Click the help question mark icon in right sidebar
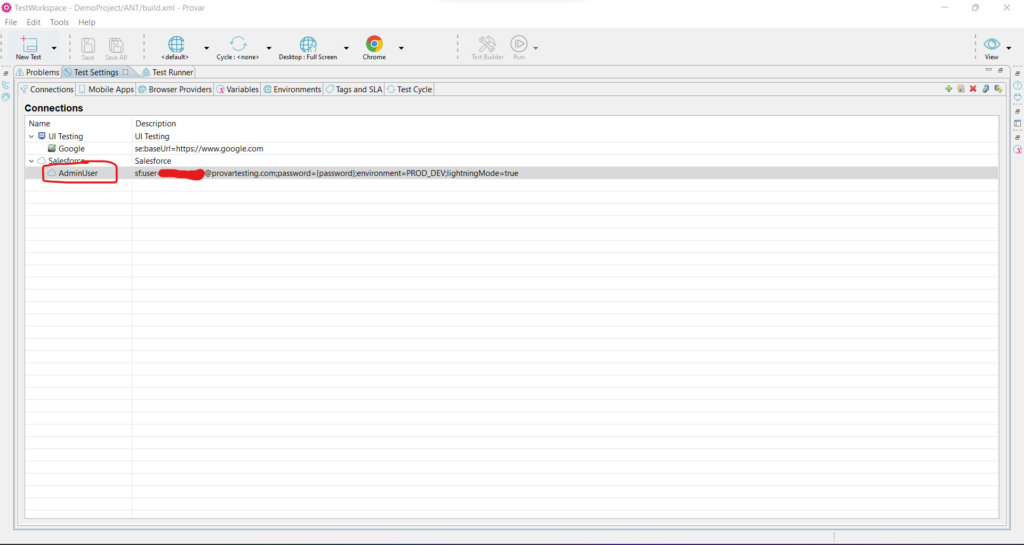Image resolution: width=1024 pixels, height=545 pixels. pyautogui.click(x=1017, y=86)
